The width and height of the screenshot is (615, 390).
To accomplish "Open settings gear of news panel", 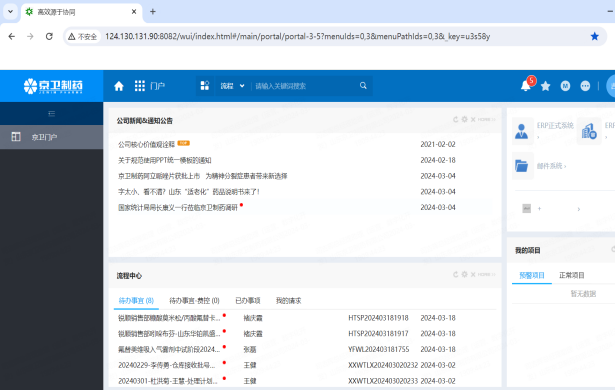I will click(x=464, y=119).
